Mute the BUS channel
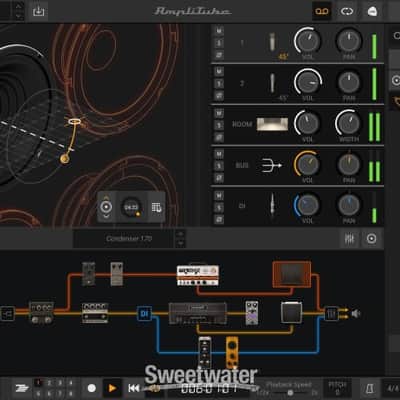 pyautogui.click(x=219, y=154)
